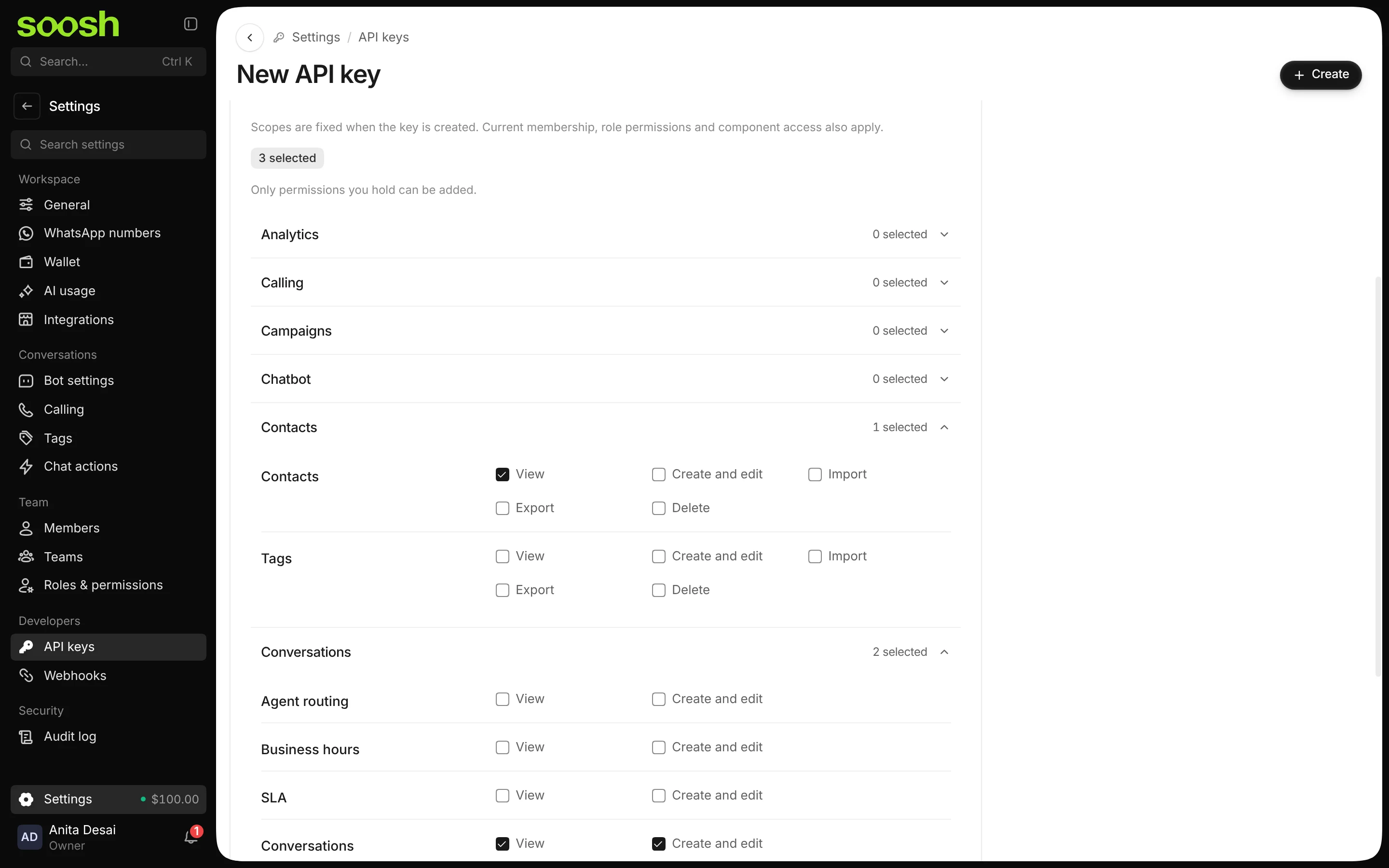Screen dimensions: 1389x868
Task: Open the Wallet icon in sidebar
Action: pos(26,262)
